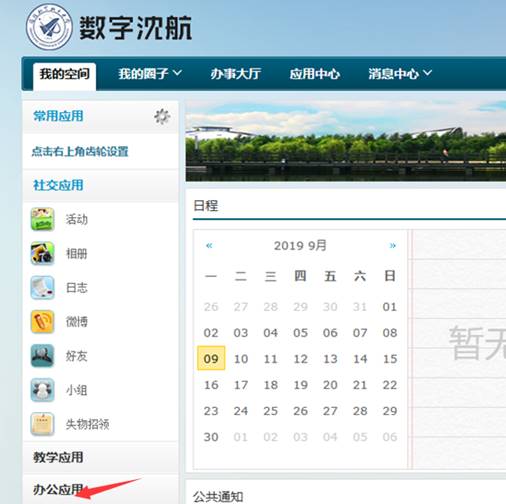The height and width of the screenshot is (504, 506).
Task: Go to previous month in calendar
Action: 209,246
